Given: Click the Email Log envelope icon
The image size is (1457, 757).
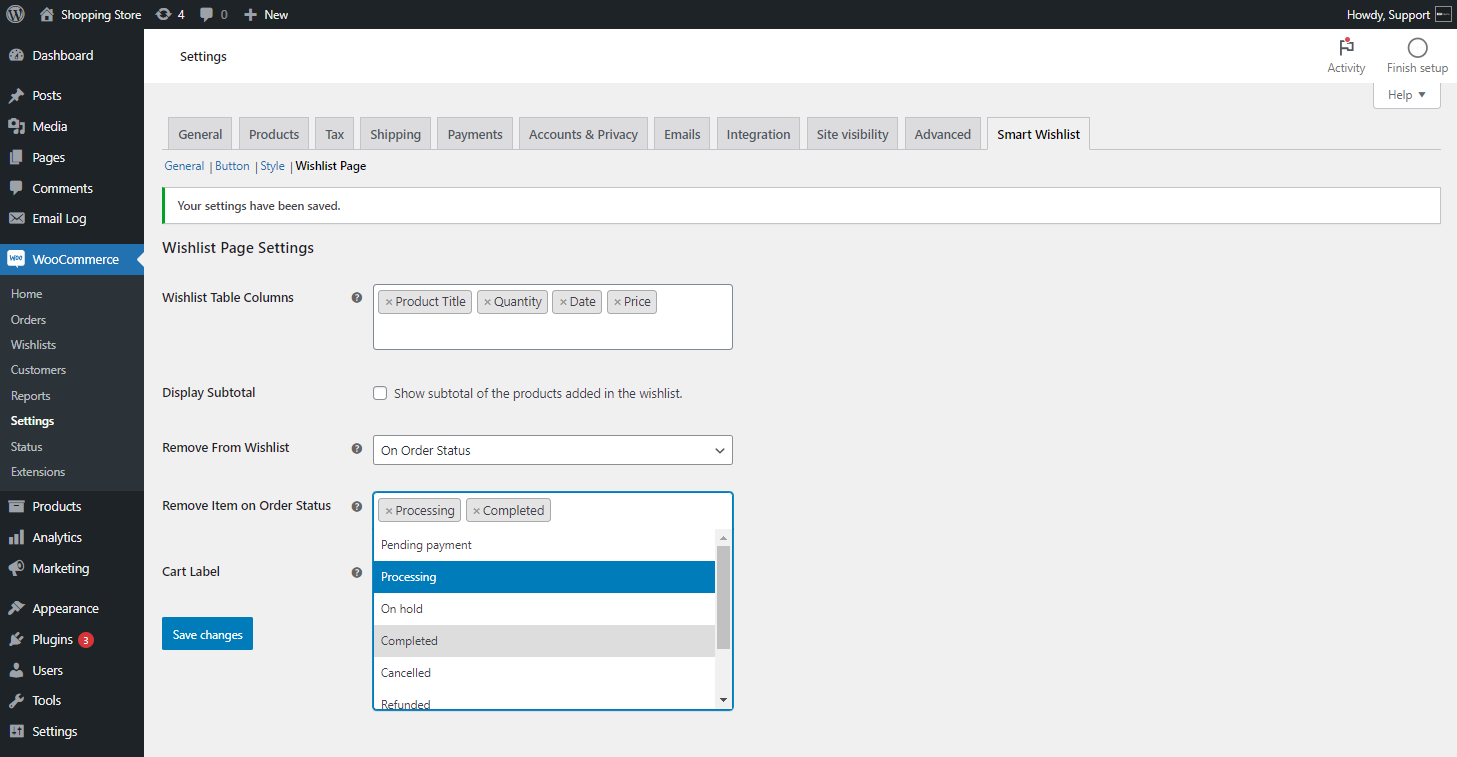Looking at the screenshot, I should click(16, 219).
